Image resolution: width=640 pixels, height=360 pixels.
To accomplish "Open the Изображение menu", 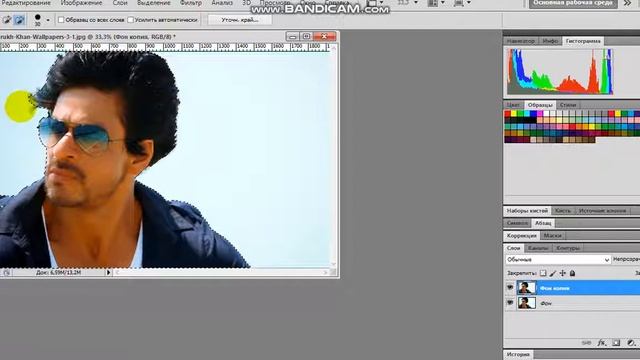I will [x=81, y=3].
